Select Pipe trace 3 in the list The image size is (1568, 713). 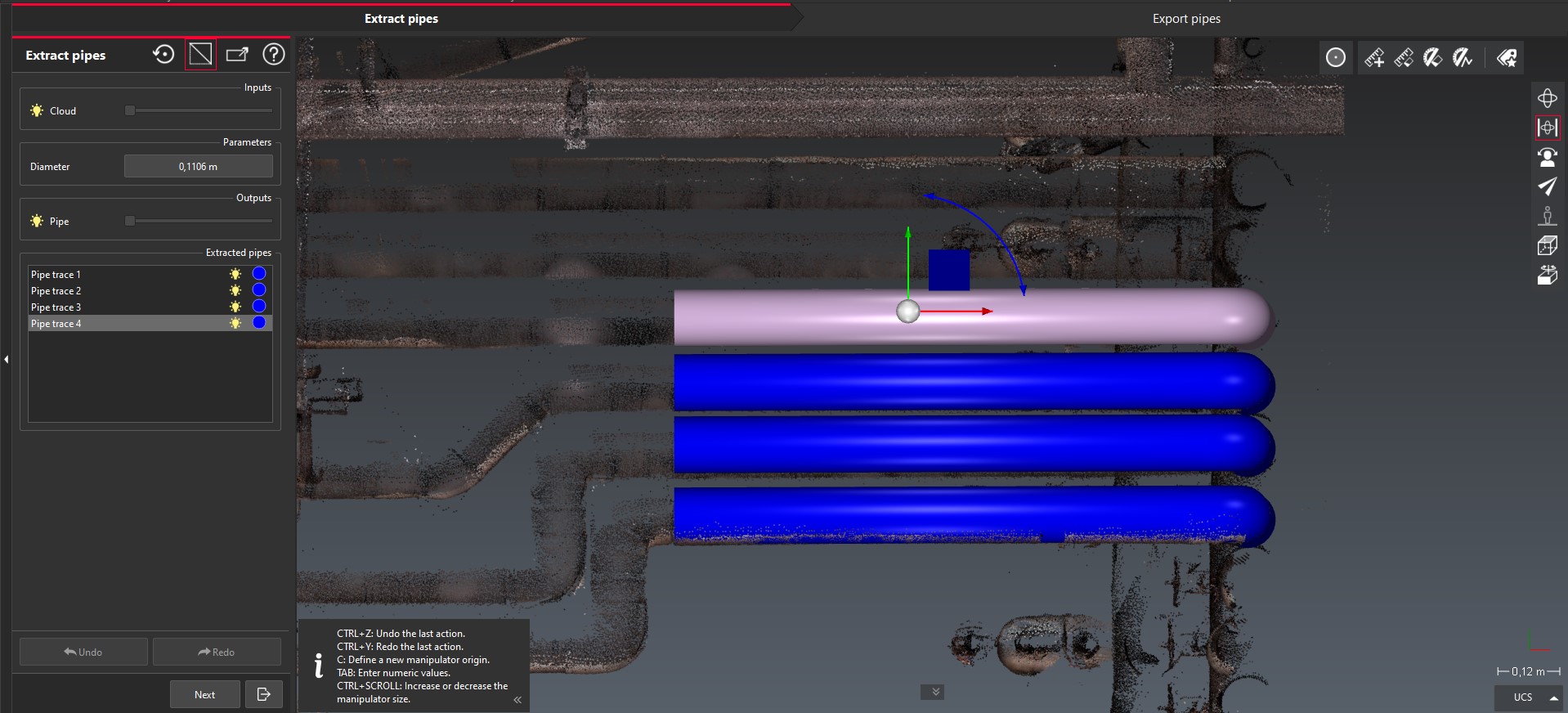click(x=56, y=307)
